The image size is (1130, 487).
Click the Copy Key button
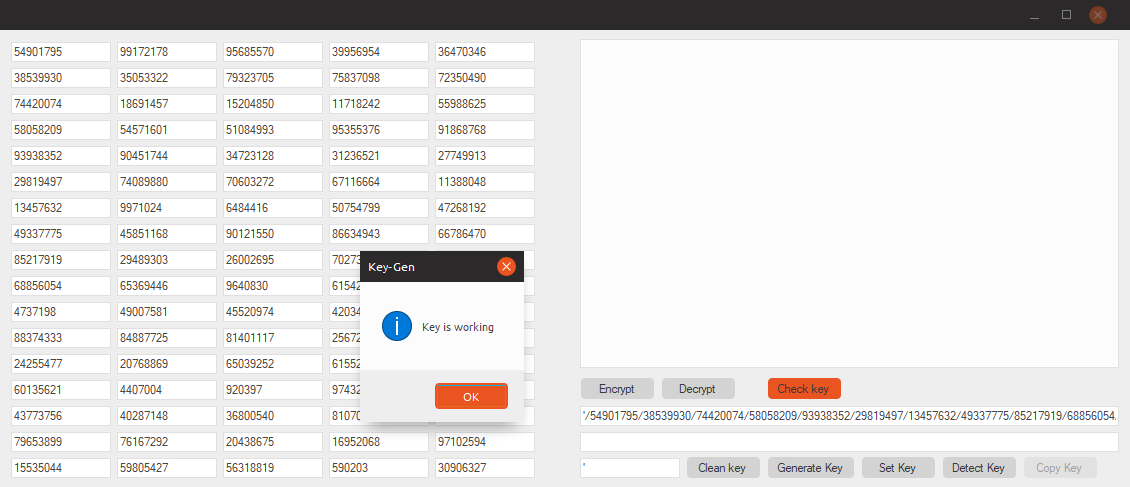click(x=1059, y=468)
